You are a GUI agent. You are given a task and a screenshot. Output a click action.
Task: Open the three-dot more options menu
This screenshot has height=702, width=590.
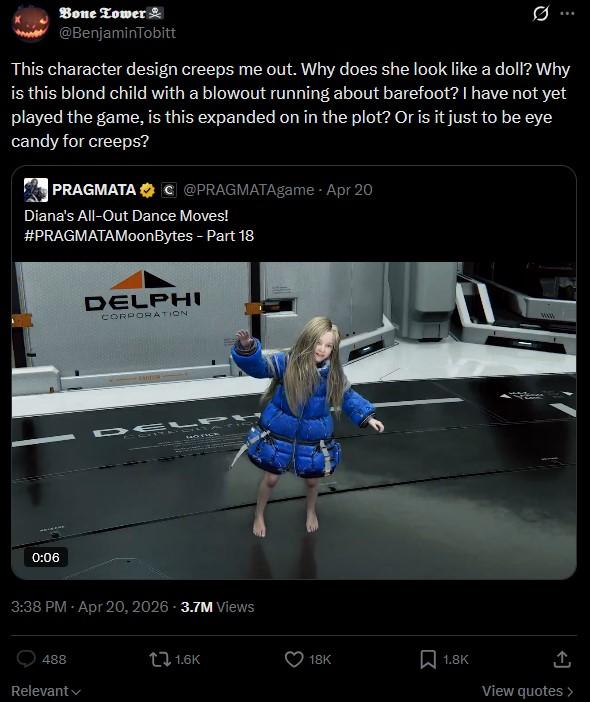click(567, 13)
